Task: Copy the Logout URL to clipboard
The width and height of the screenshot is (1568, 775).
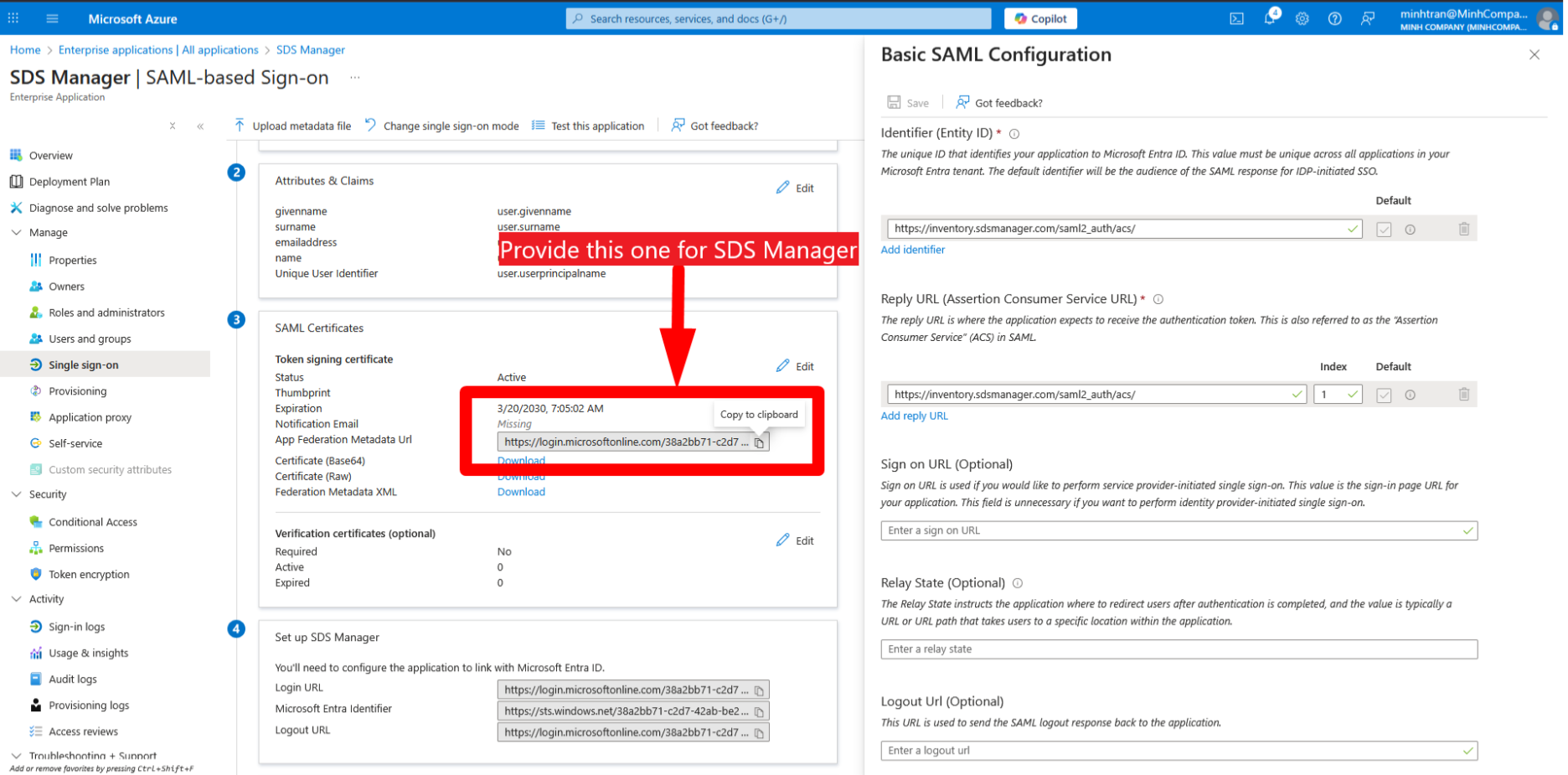Action: 759,732
